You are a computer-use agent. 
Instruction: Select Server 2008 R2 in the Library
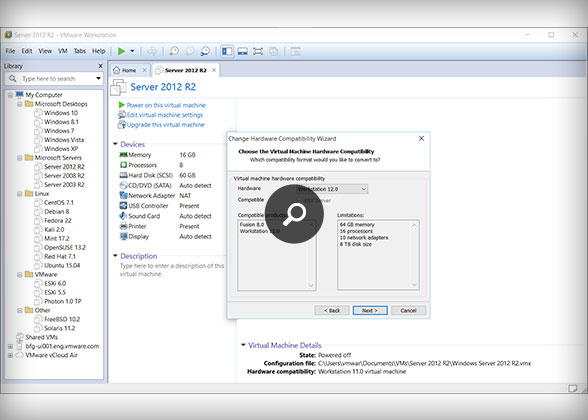(x=64, y=176)
